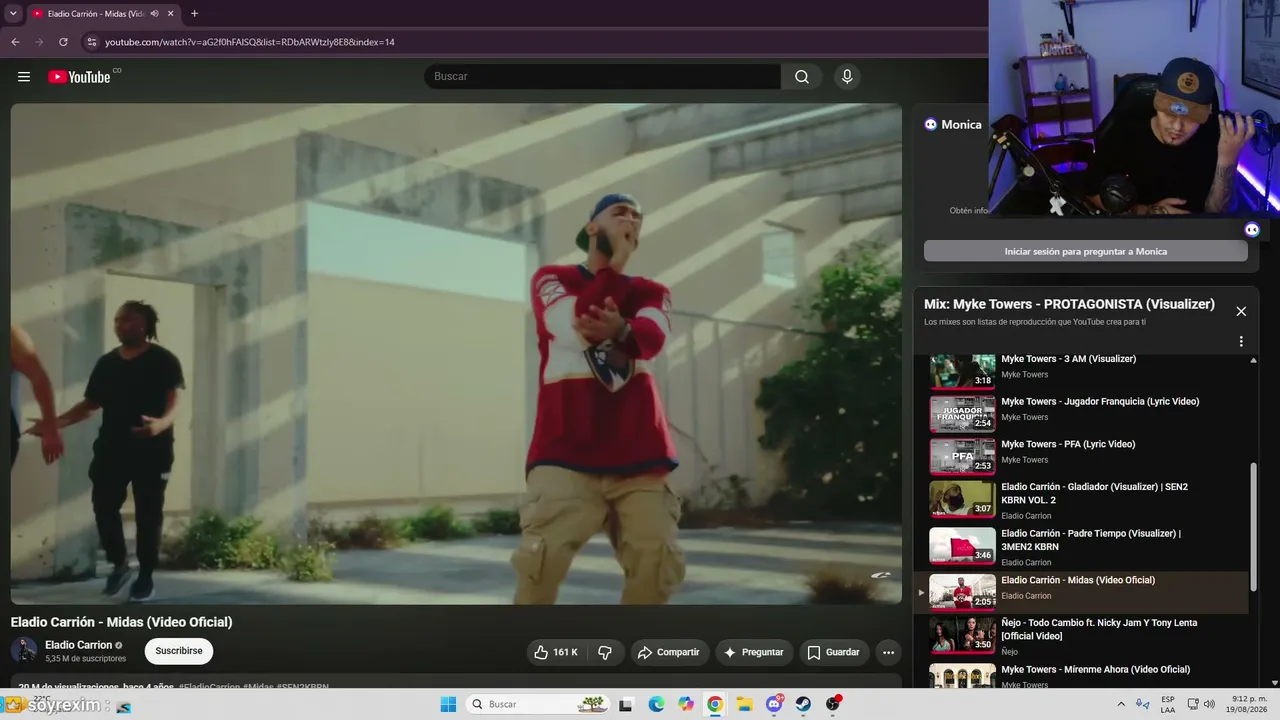
Task: Select the current Midas (Video Oficial) playlist item
Action: [x=1082, y=592]
